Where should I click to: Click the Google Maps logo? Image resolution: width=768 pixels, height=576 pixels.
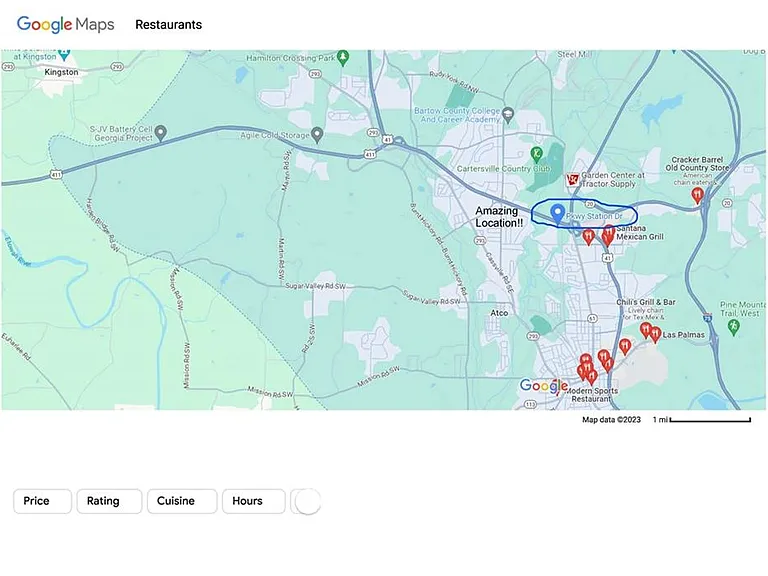click(x=66, y=24)
